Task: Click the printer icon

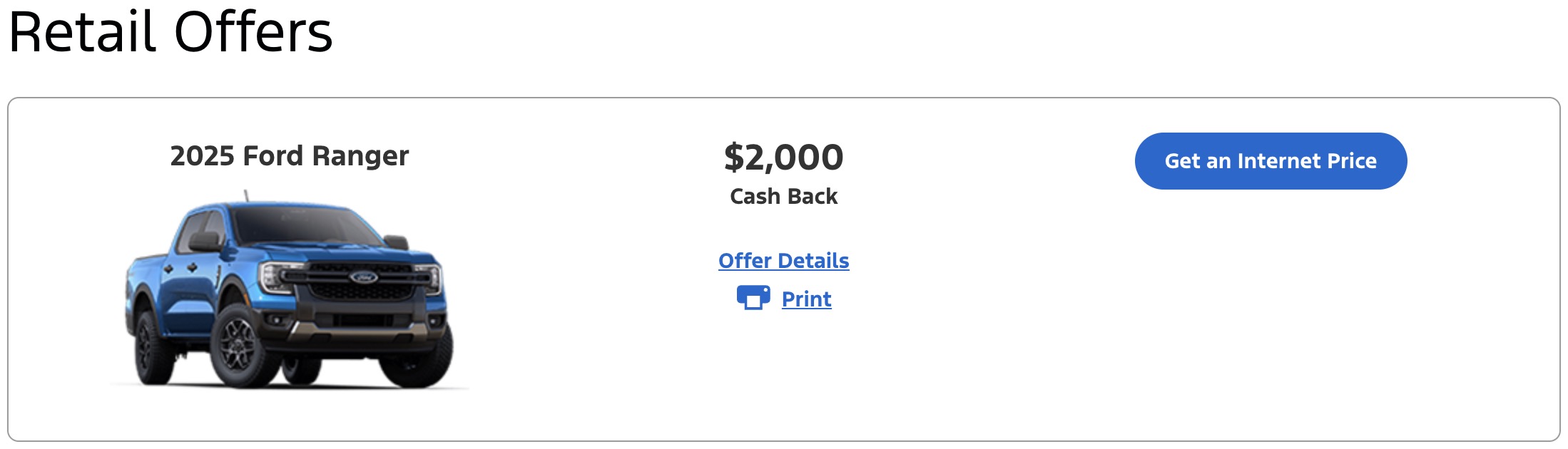Action: (753, 297)
